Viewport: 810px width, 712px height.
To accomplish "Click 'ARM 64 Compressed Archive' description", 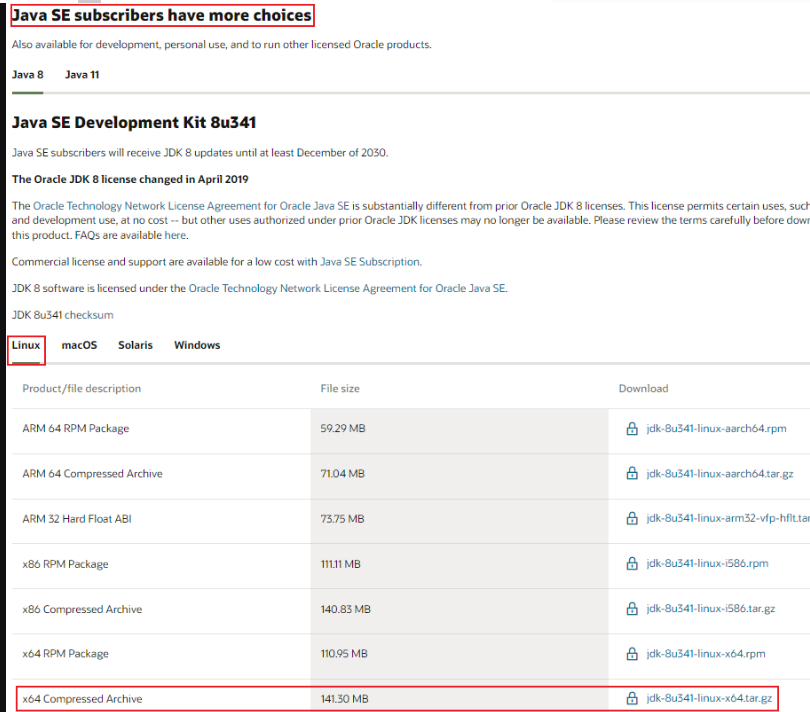I will point(92,474).
